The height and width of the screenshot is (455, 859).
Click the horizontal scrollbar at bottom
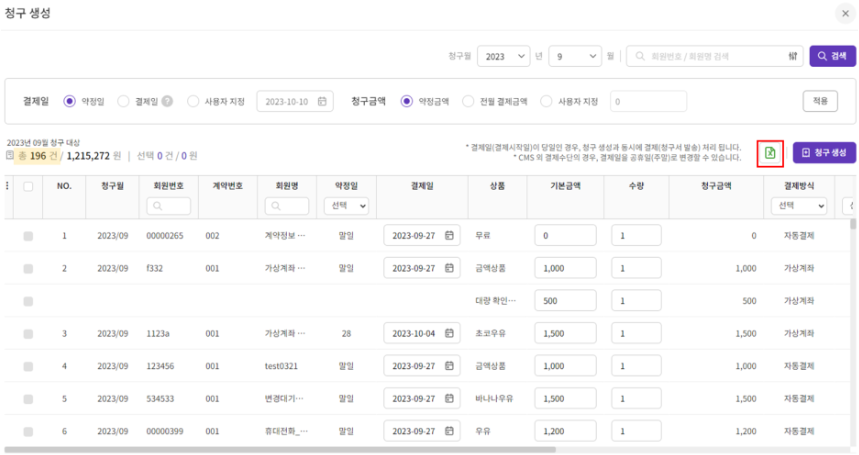click(x=280, y=450)
